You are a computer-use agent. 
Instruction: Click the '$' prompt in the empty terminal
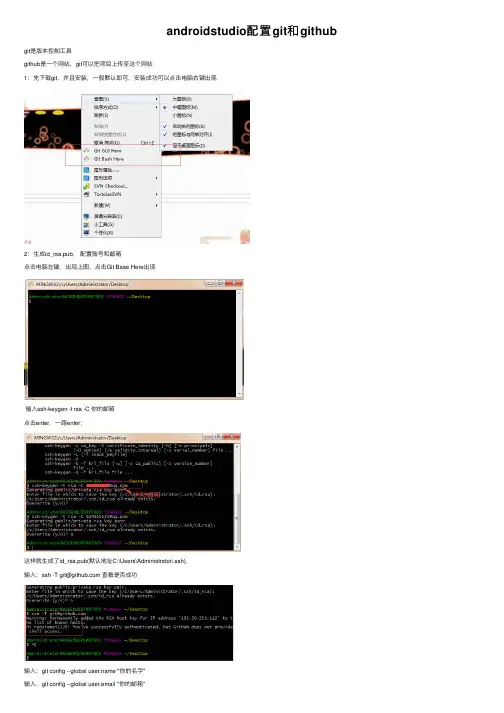pos(30,301)
